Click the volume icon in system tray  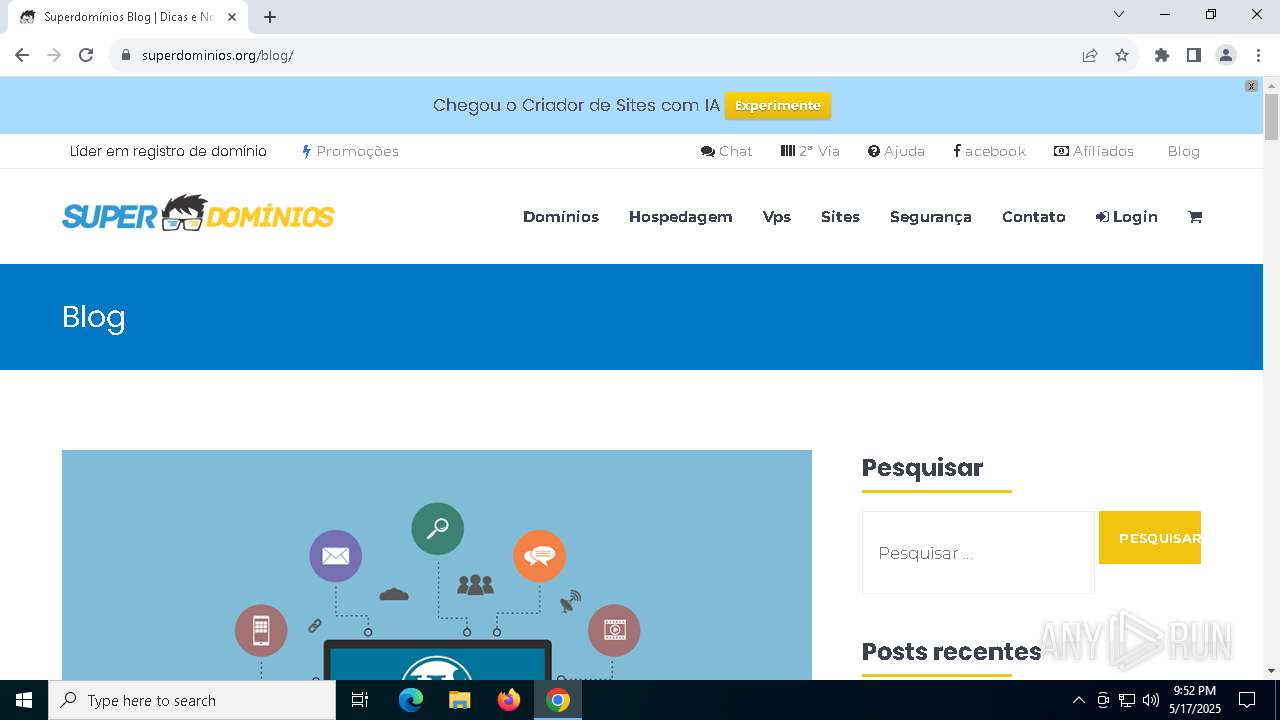[1151, 700]
